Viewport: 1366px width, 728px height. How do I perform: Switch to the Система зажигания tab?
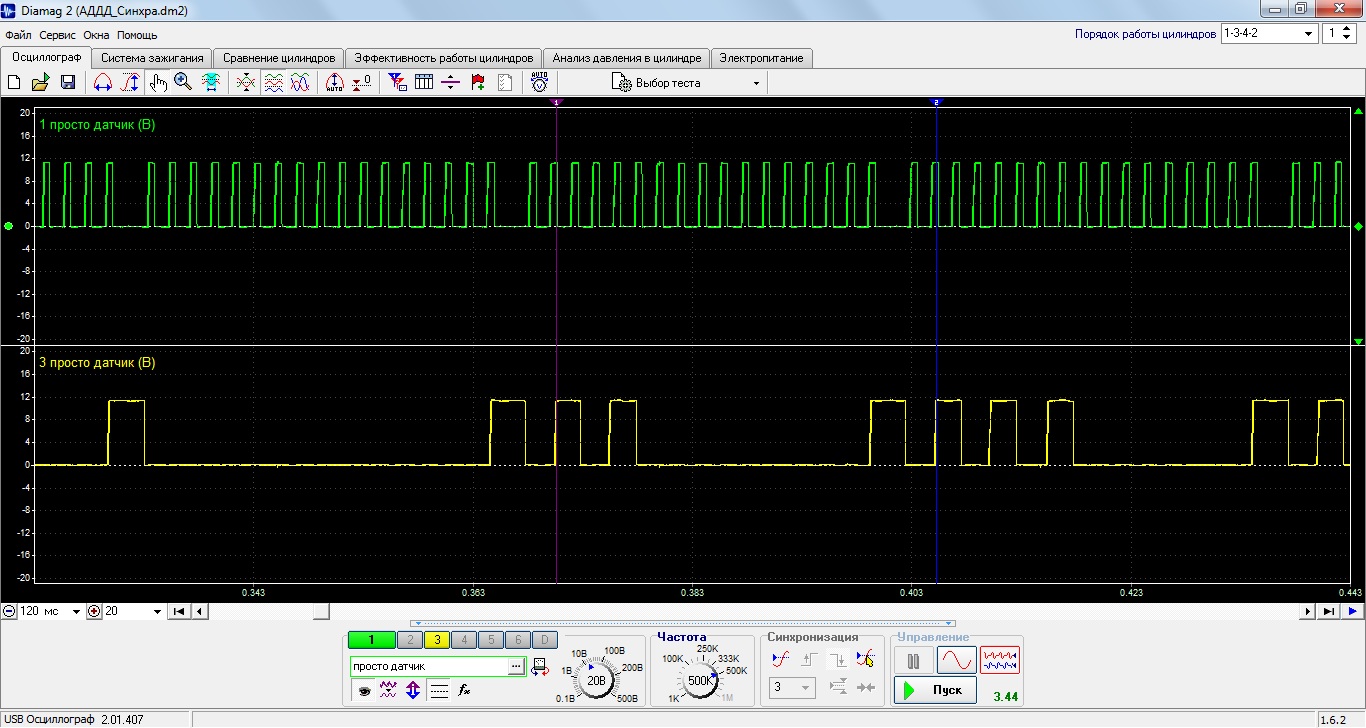coord(152,58)
